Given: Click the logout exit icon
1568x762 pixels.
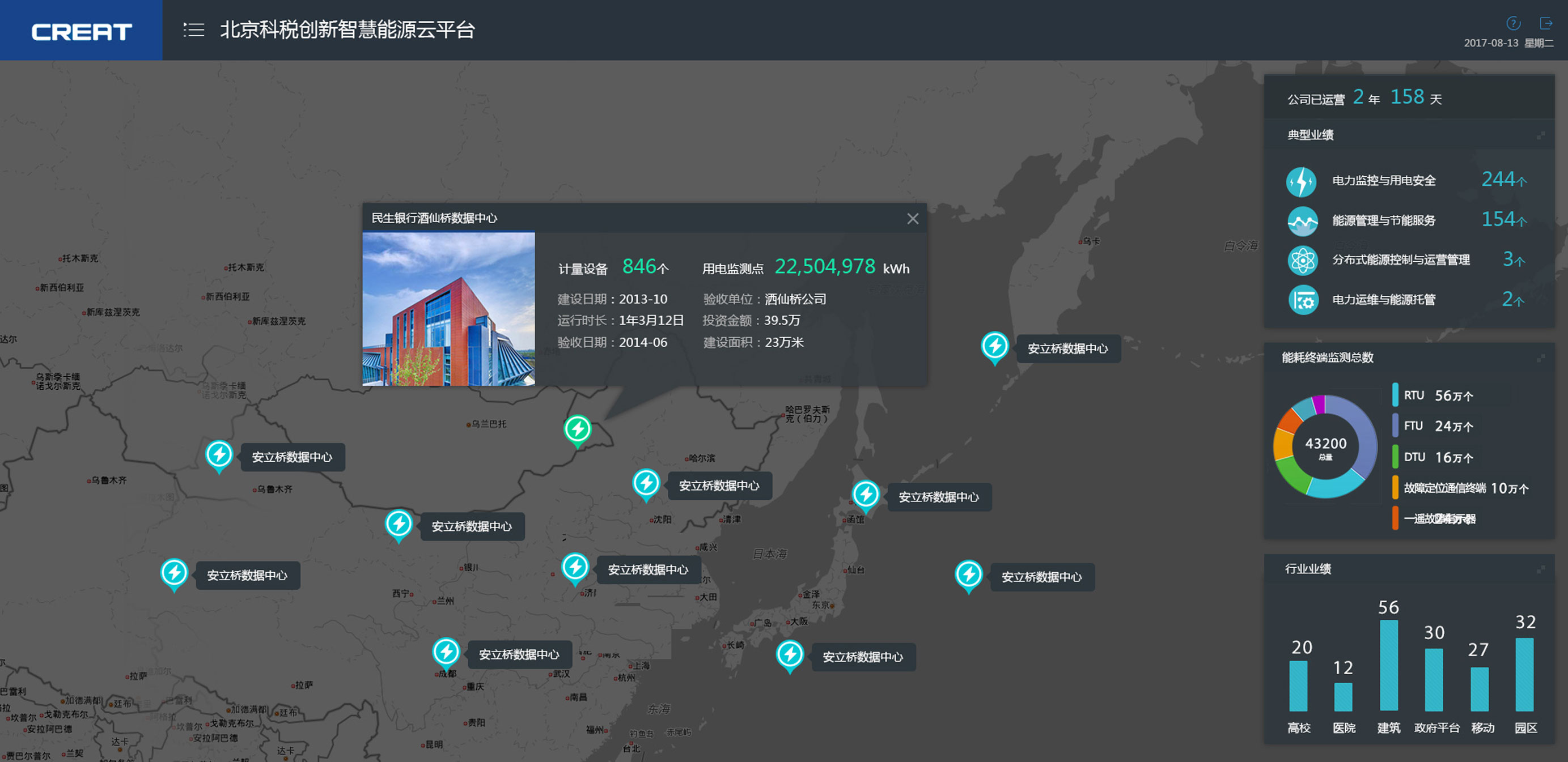Looking at the screenshot, I should point(1545,23).
